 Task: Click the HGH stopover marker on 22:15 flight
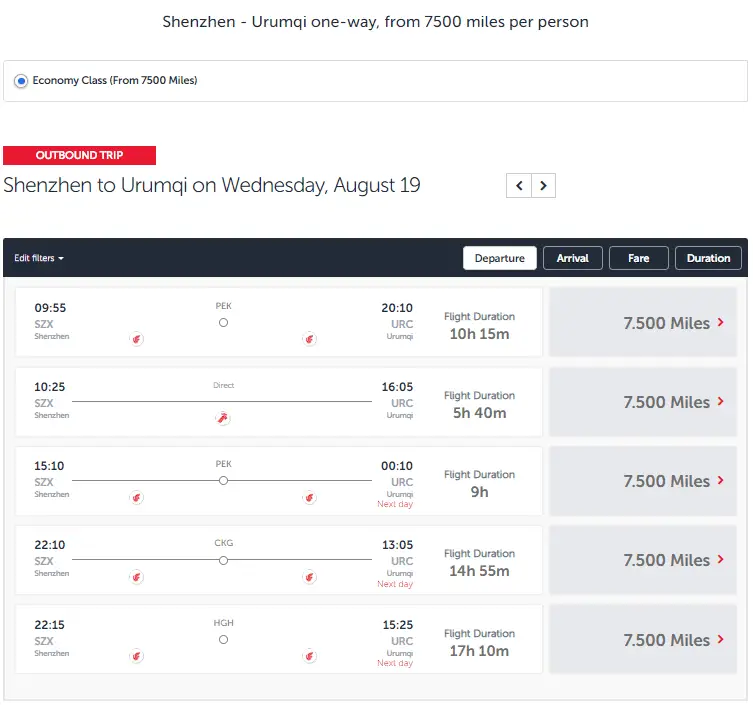pyautogui.click(x=223, y=640)
